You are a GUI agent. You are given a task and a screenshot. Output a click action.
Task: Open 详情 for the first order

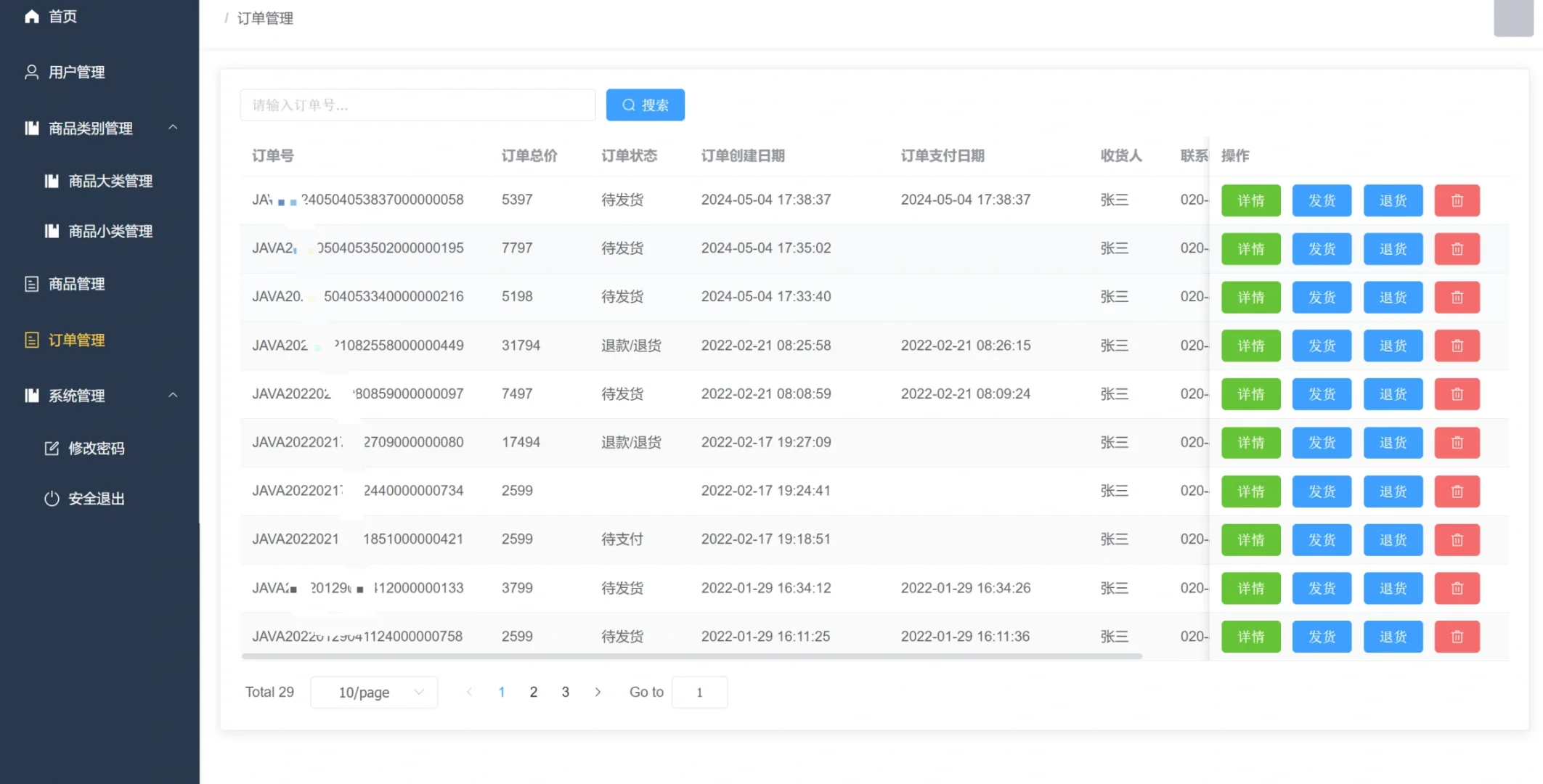[1250, 200]
